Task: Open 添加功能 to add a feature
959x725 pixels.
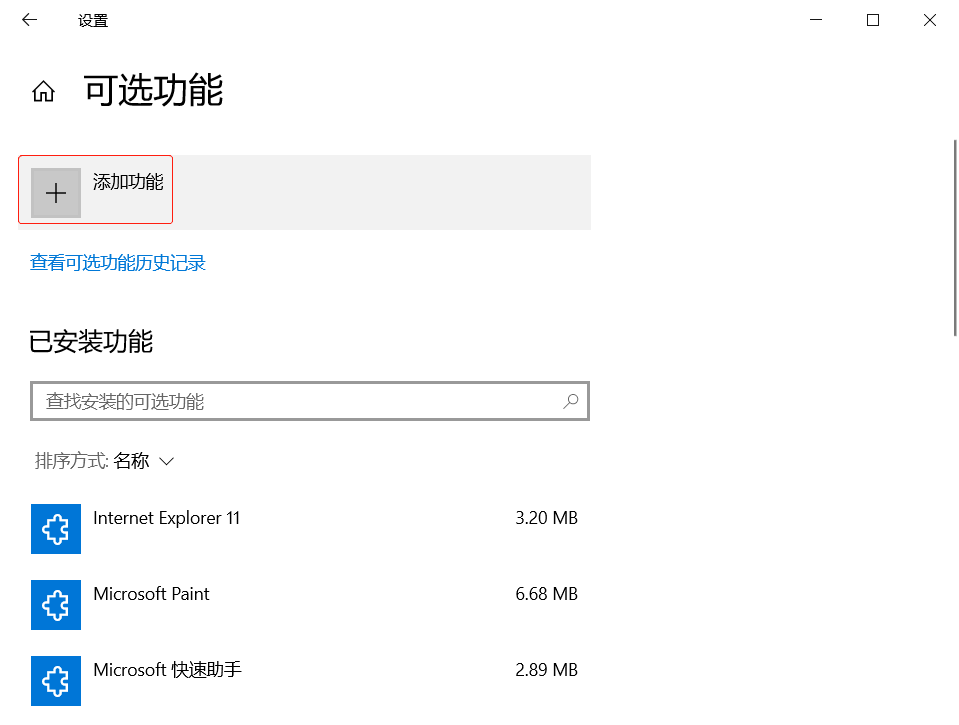Action: 95,190
